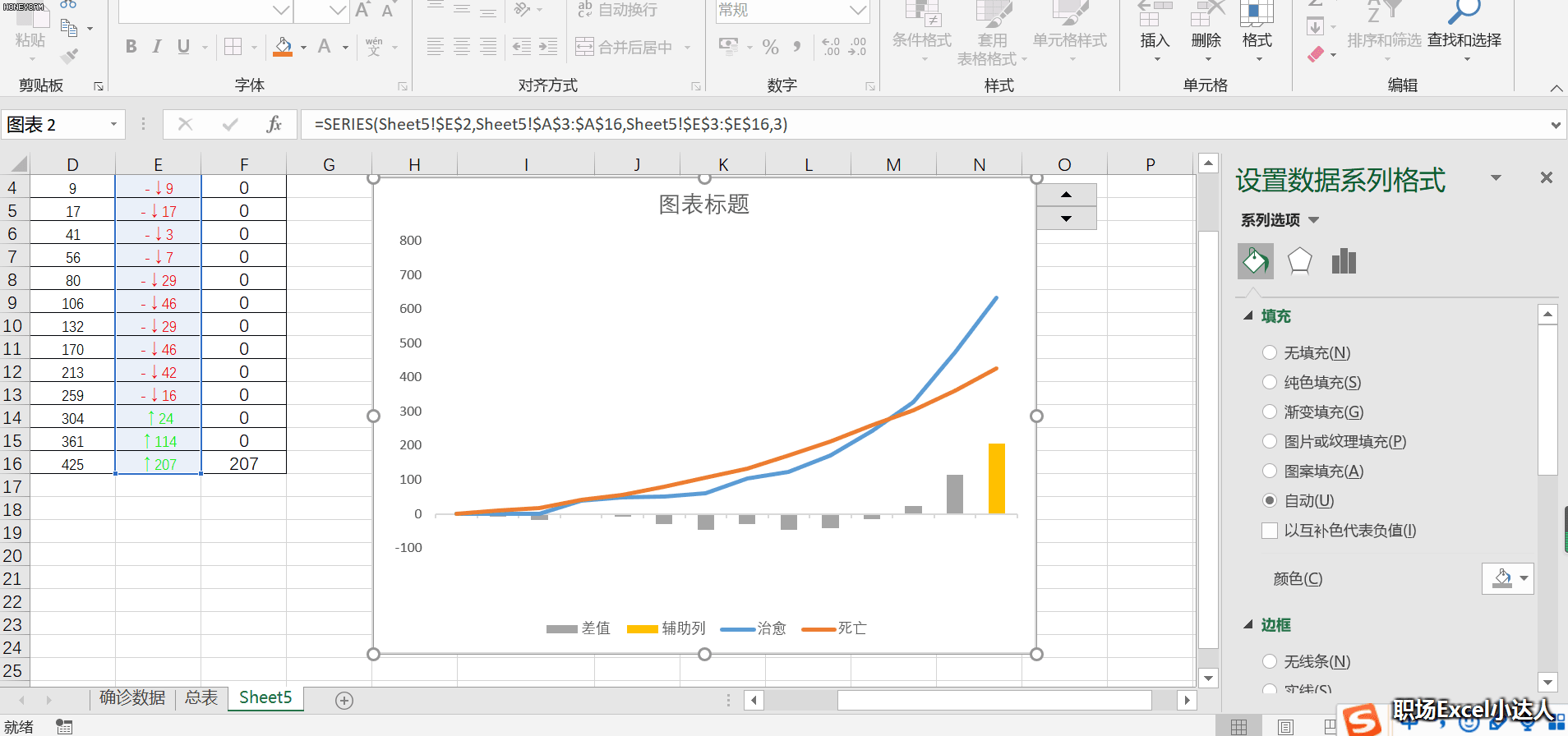Click the borders grid icon
The width and height of the screenshot is (1568, 736).
pyautogui.click(x=233, y=47)
